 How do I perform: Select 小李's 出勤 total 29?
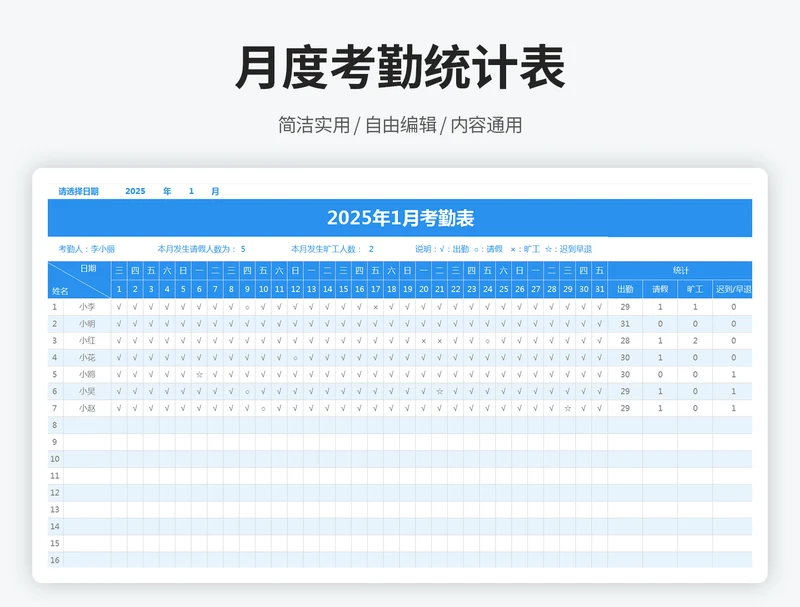[x=625, y=307]
